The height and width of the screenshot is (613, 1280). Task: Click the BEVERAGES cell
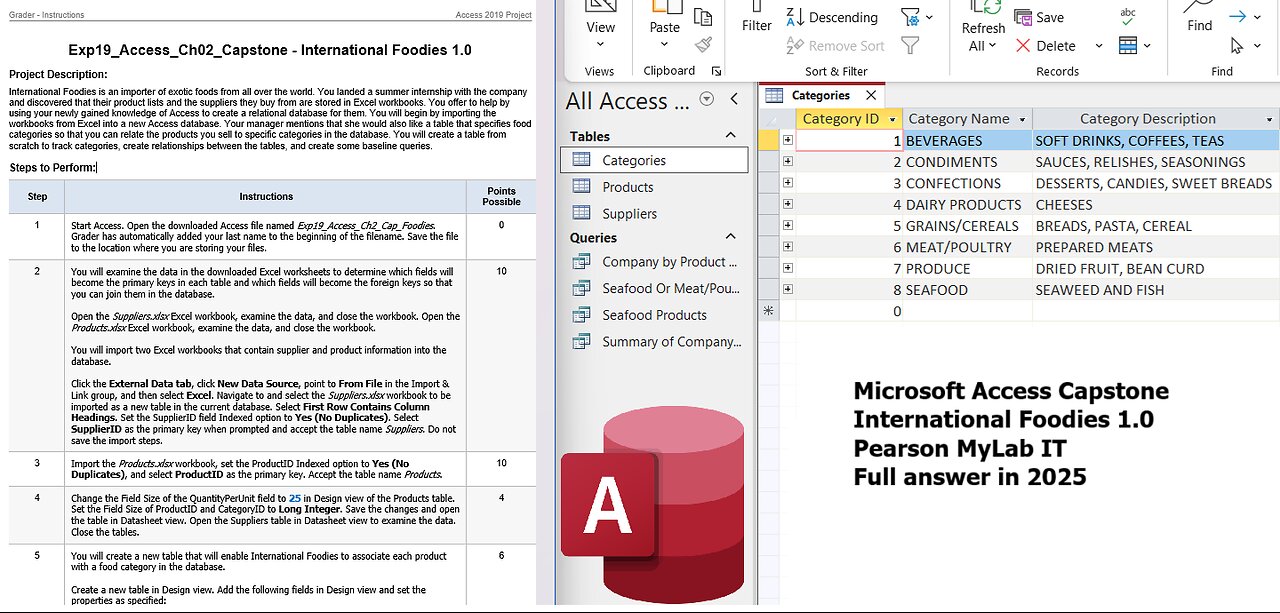[x=967, y=141]
